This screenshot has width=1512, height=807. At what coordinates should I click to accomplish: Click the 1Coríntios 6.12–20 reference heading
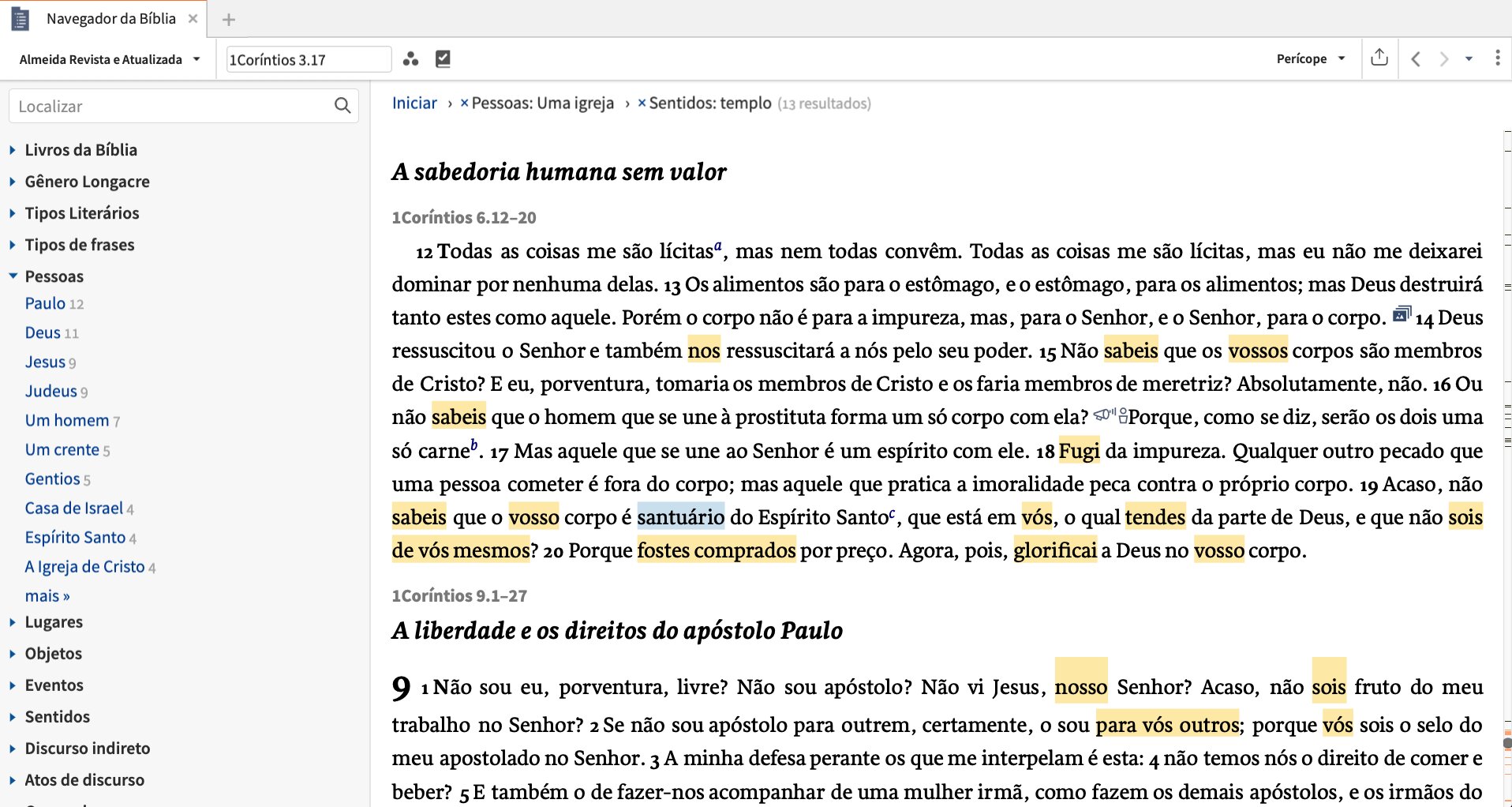point(464,218)
